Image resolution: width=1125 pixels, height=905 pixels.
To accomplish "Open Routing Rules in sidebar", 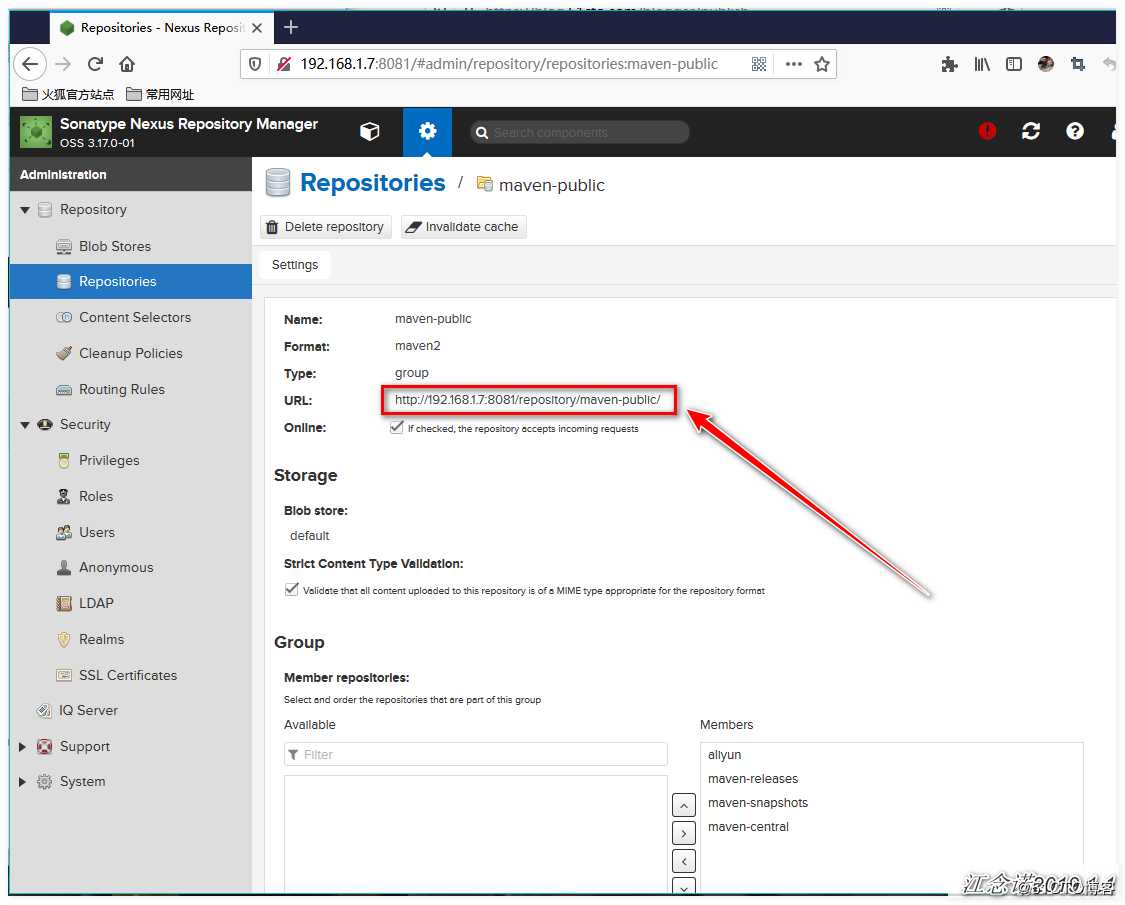I will 121,389.
